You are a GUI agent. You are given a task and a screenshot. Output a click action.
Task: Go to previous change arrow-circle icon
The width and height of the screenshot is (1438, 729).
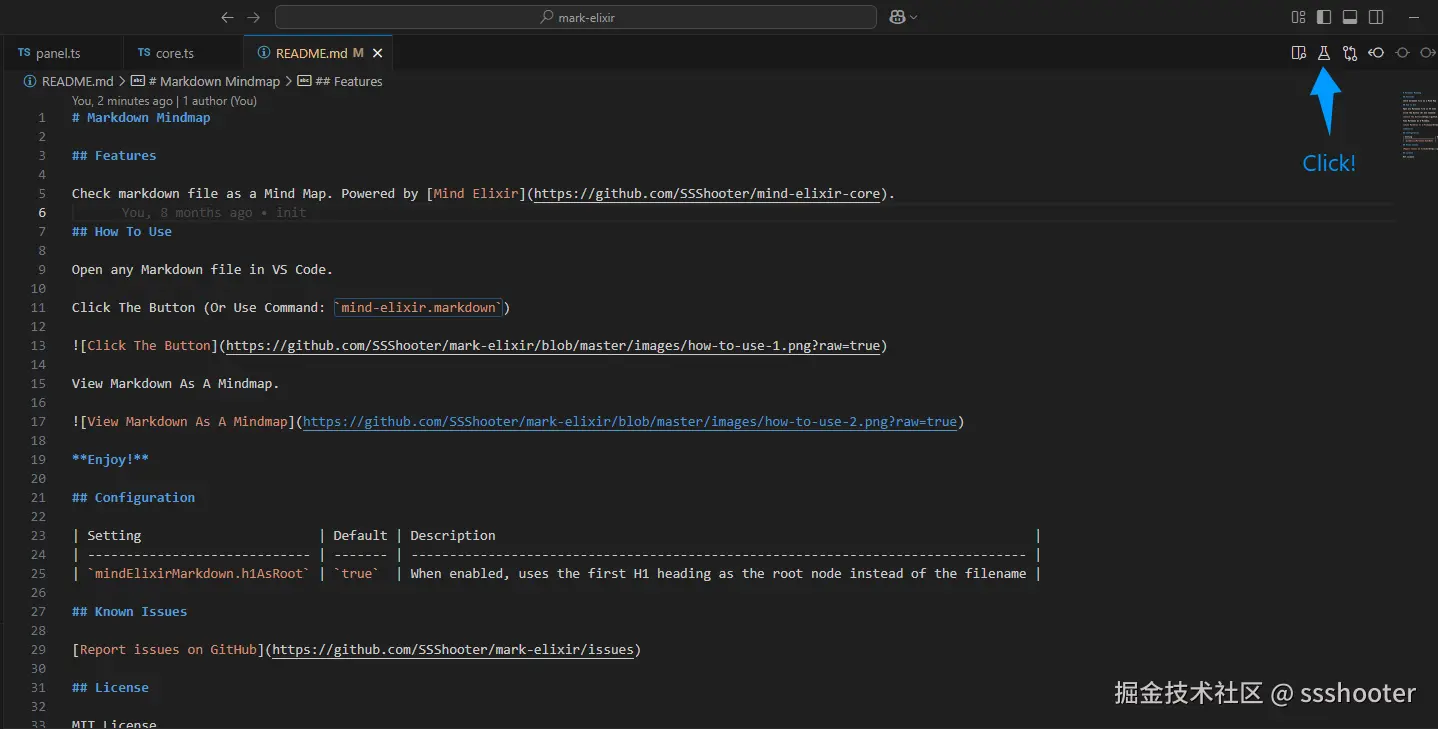coord(1376,53)
